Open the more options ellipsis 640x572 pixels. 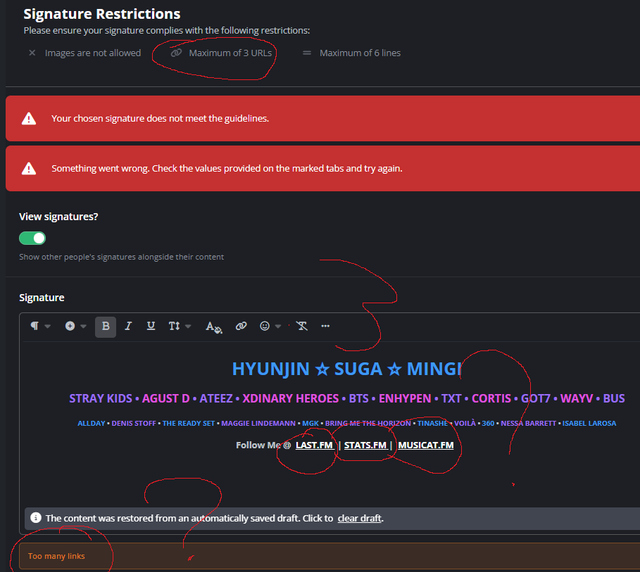pos(325,326)
